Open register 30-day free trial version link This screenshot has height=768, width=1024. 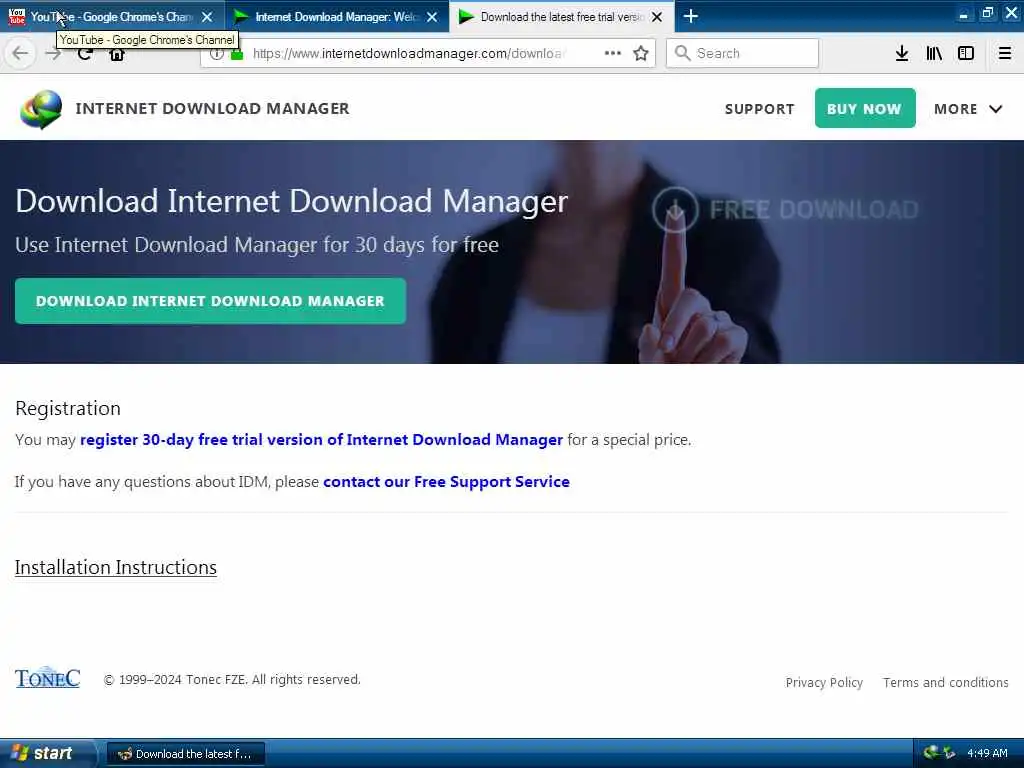pyautogui.click(x=321, y=440)
